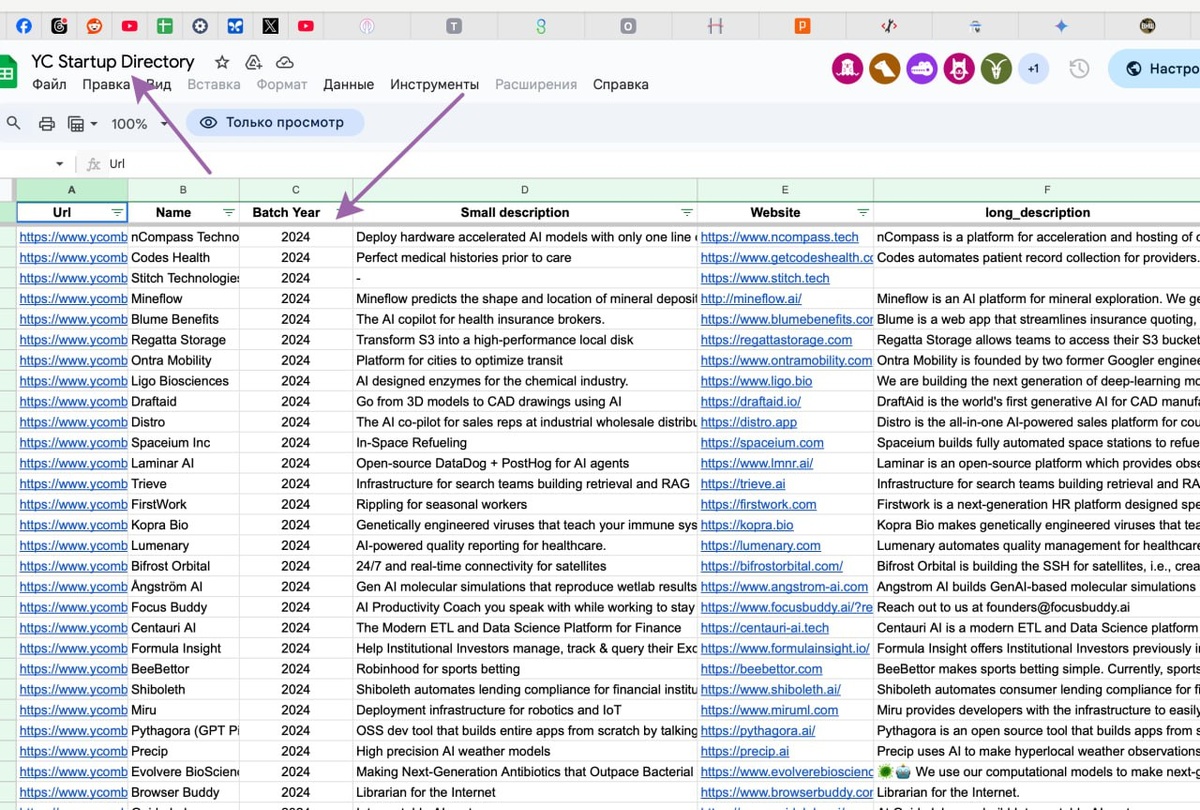The height and width of the screenshot is (810, 1200).
Task: Open the mineflow.ai website link
Action: pyautogui.click(x=751, y=299)
